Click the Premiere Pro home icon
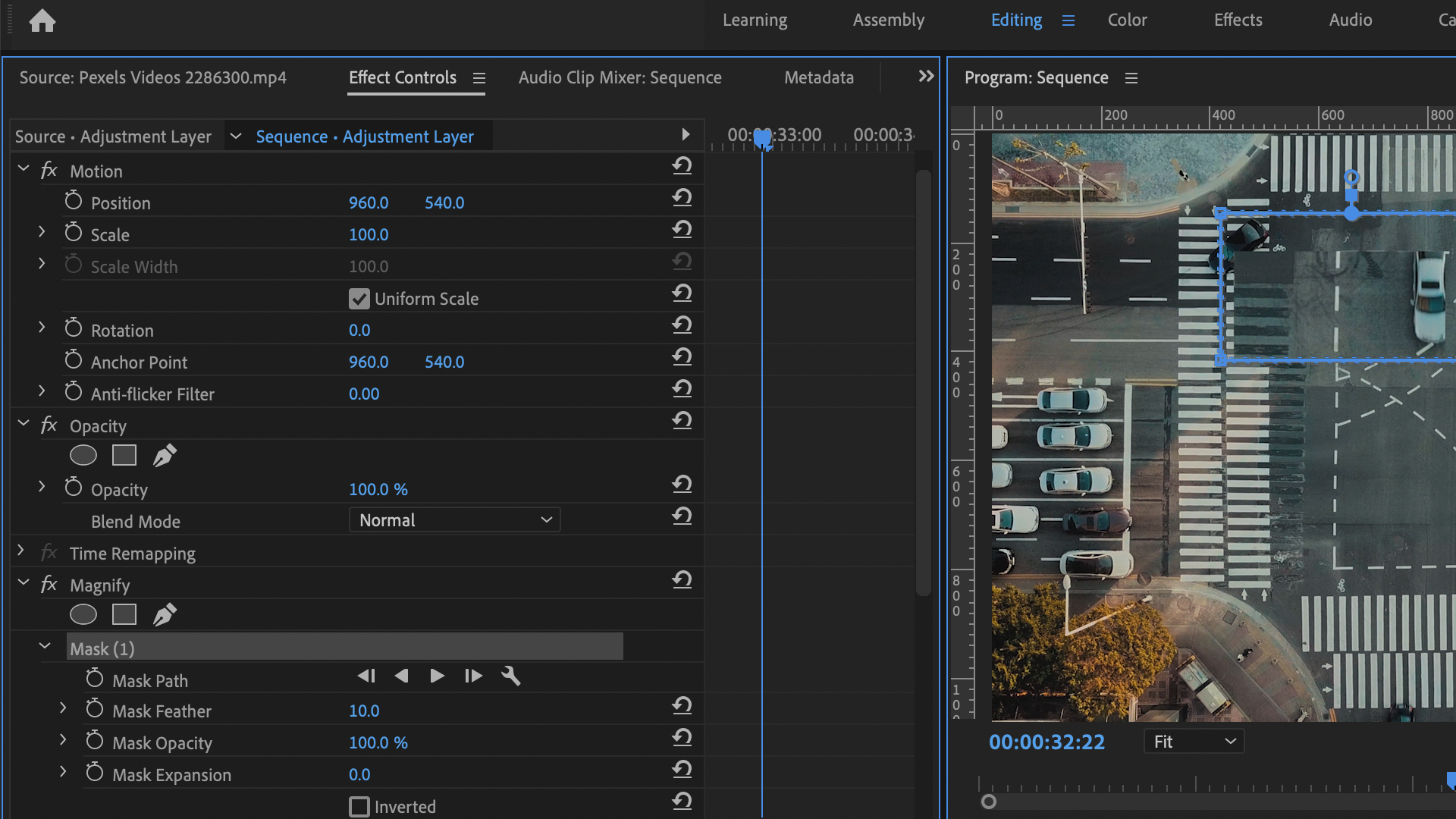This screenshot has height=819, width=1456. 42,20
